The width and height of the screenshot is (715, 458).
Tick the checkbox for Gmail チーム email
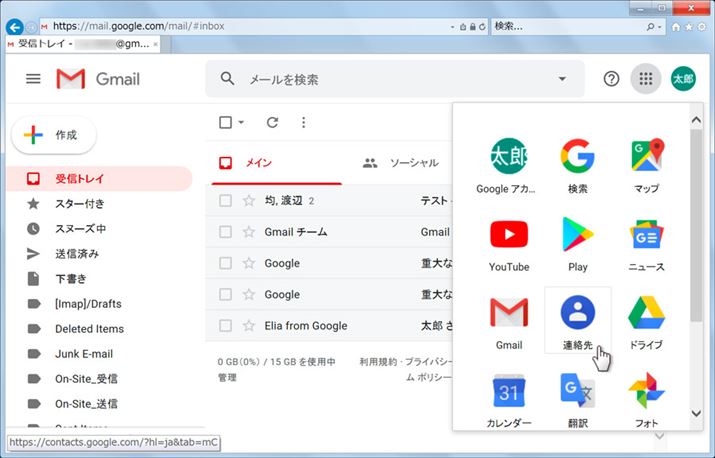[x=225, y=232]
